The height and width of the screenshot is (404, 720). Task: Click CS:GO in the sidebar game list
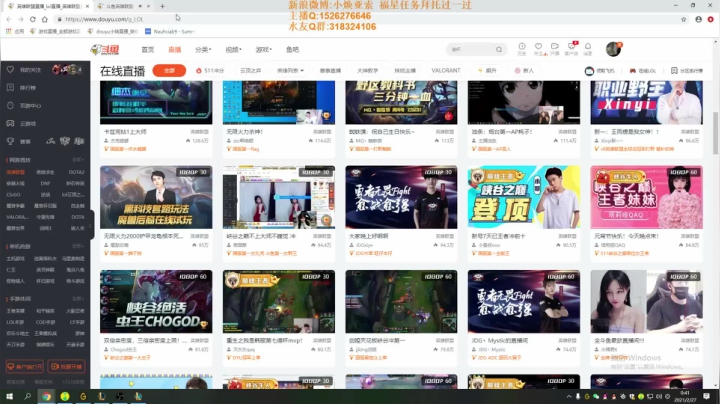pyautogui.click(x=13, y=195)
